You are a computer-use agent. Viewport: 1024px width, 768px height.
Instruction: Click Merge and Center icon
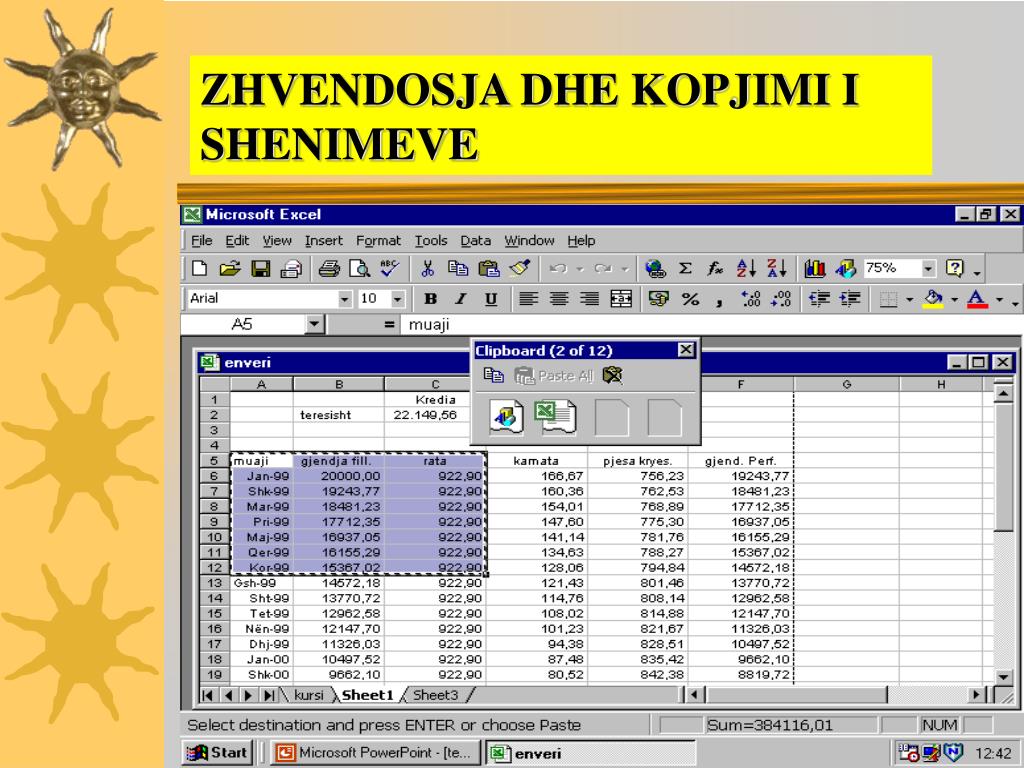coord(620,299)
